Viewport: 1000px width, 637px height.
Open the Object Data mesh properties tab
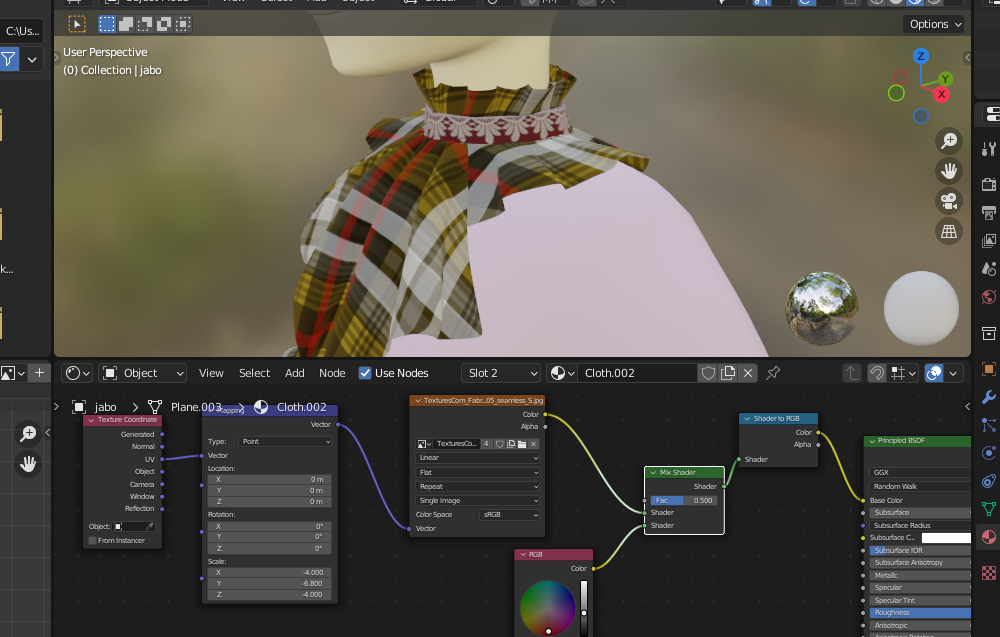coord(989,509)
